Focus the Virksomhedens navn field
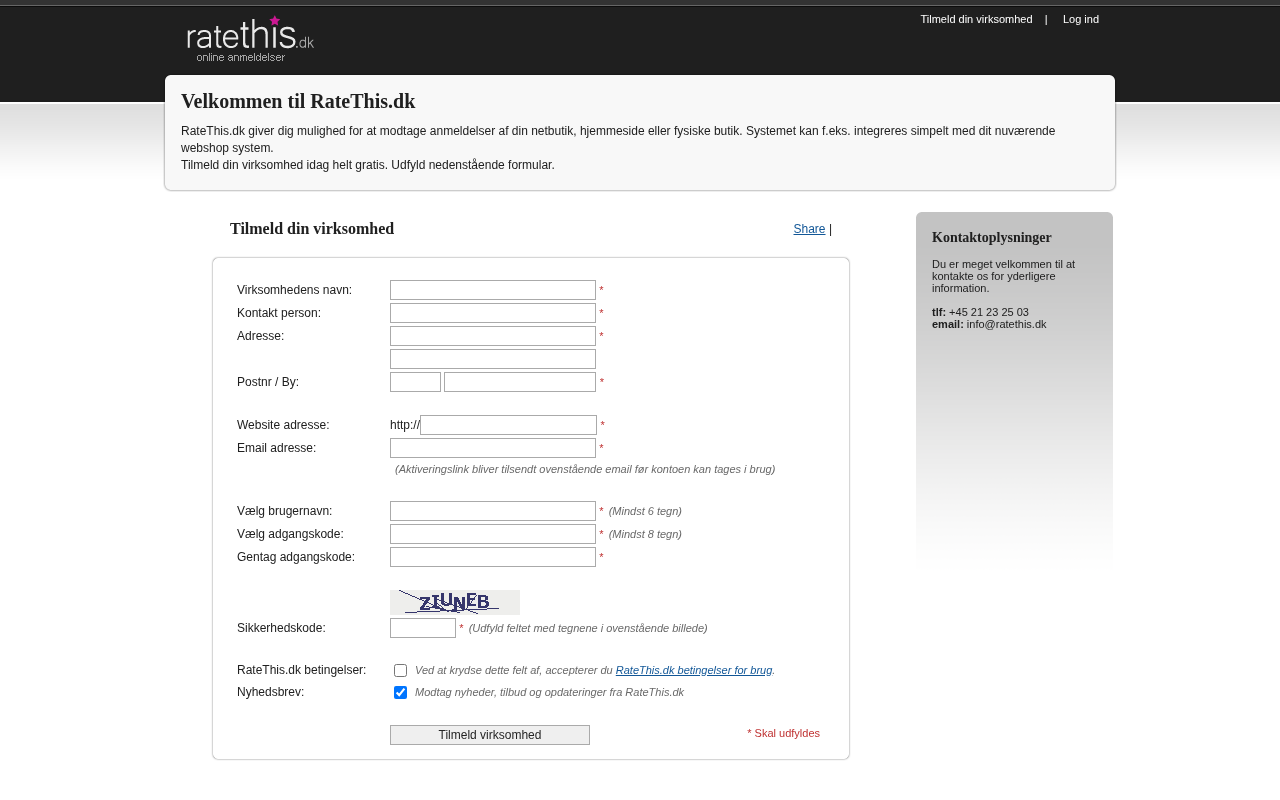 tap(493, 290)
